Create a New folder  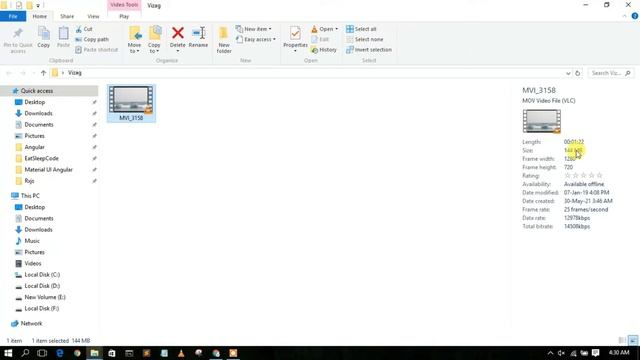[x=224, y=40]
